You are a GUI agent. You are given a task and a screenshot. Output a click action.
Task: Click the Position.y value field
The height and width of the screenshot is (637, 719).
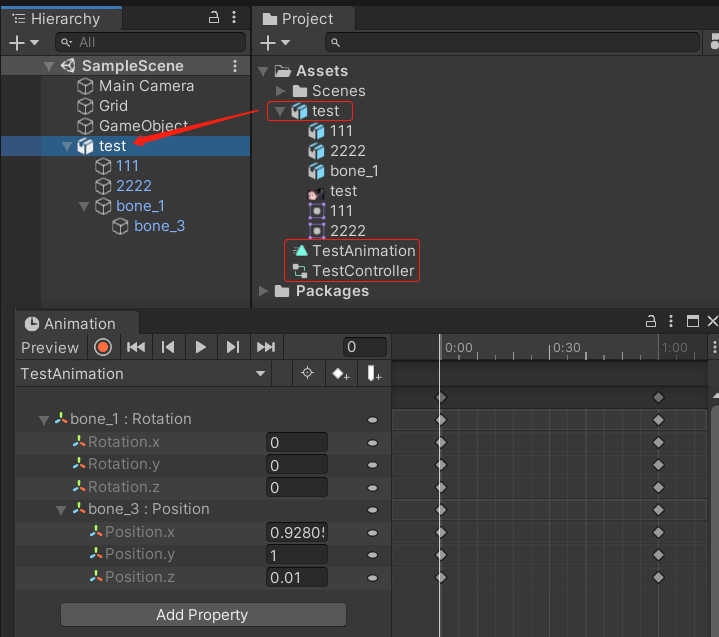tap(296, 554)
